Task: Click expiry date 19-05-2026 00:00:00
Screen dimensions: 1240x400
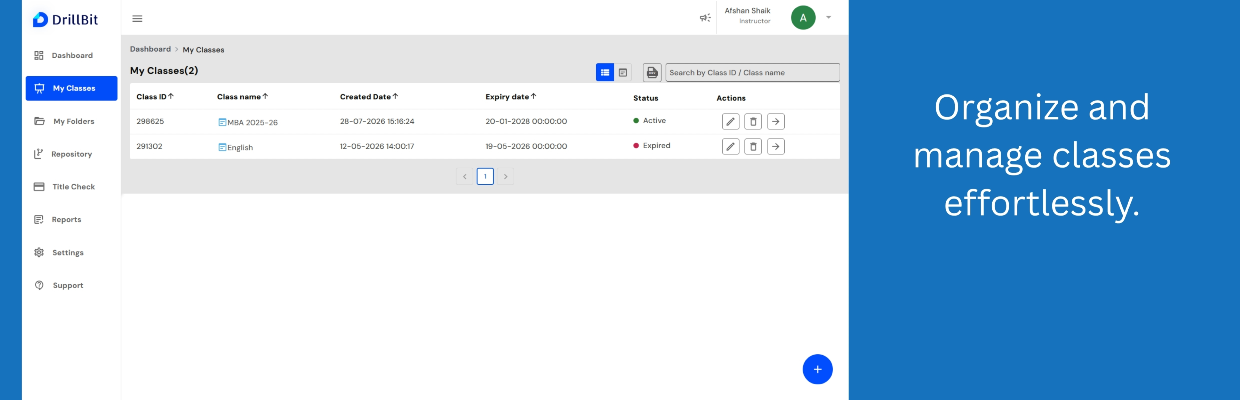Action: 526,146
